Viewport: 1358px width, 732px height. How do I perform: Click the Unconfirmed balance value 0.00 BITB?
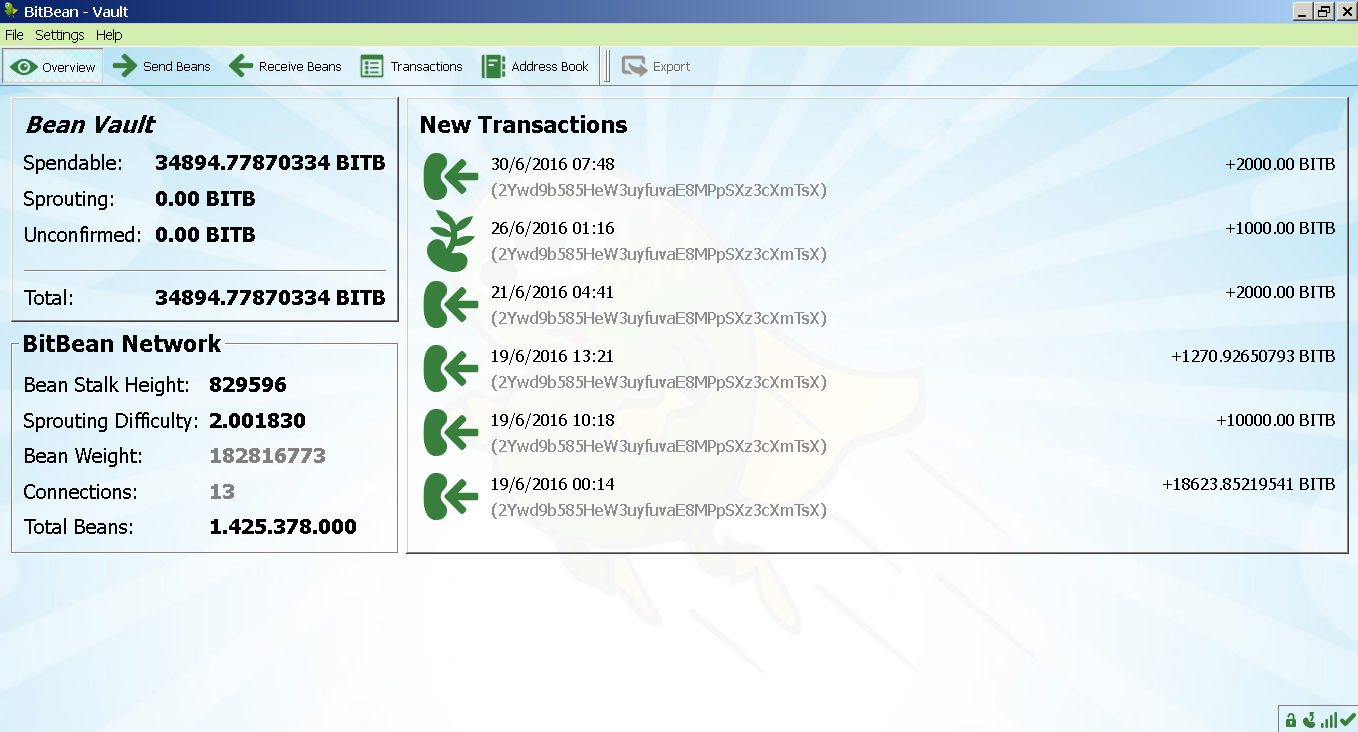point(205,235)
